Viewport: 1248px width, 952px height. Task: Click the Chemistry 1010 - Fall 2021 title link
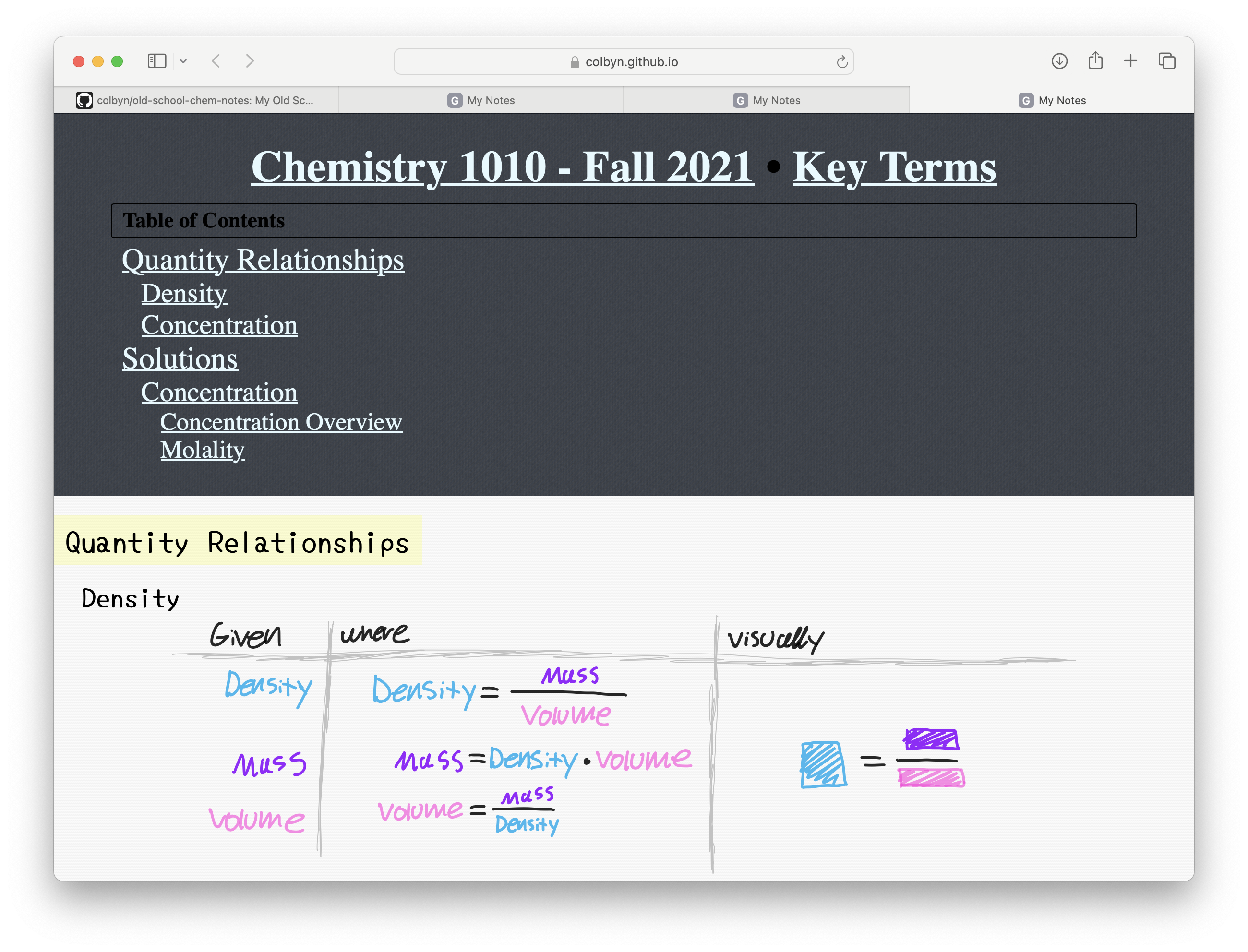pos(501,166)
